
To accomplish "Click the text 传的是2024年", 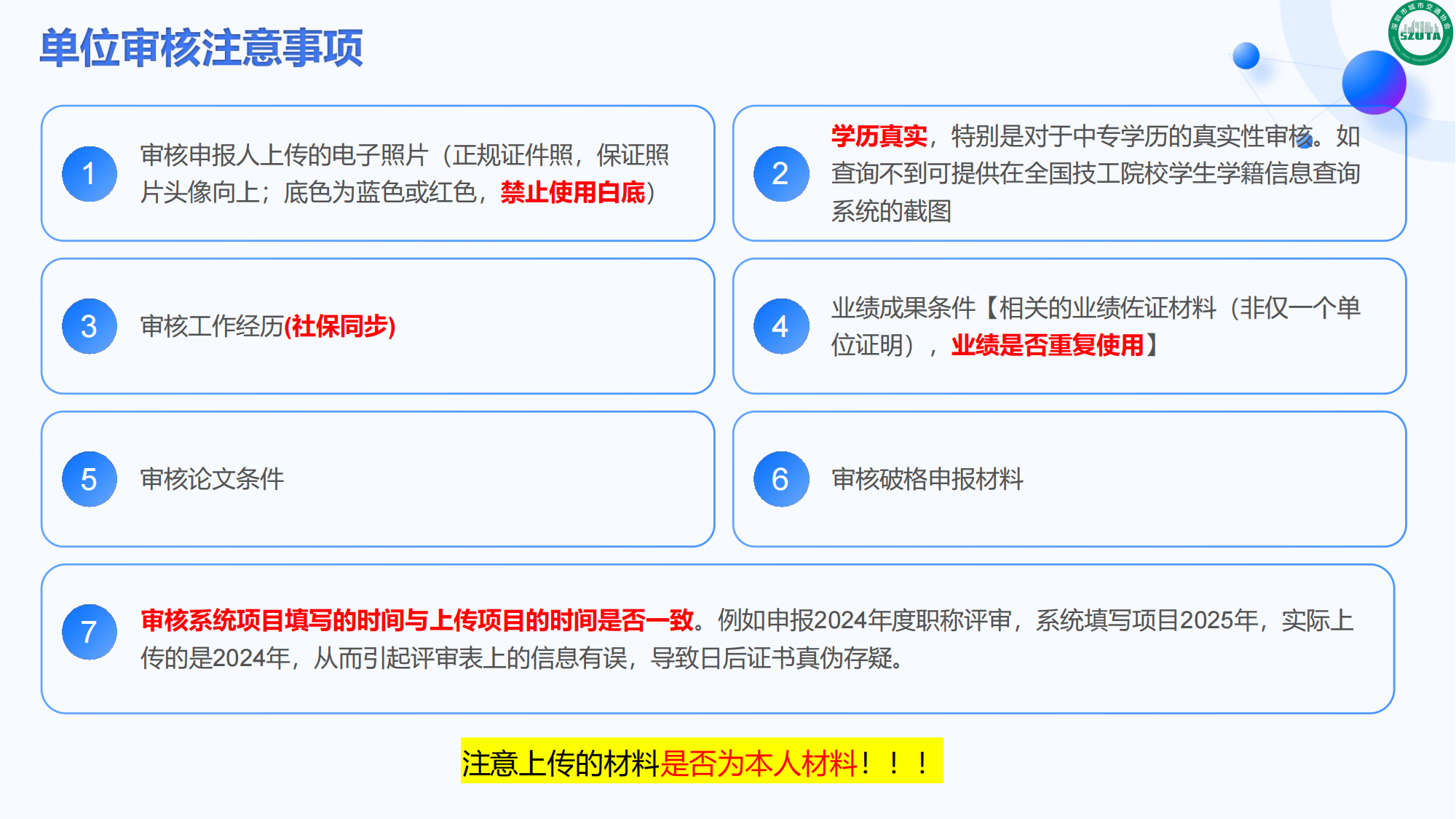I will click(x=215, y=658).
